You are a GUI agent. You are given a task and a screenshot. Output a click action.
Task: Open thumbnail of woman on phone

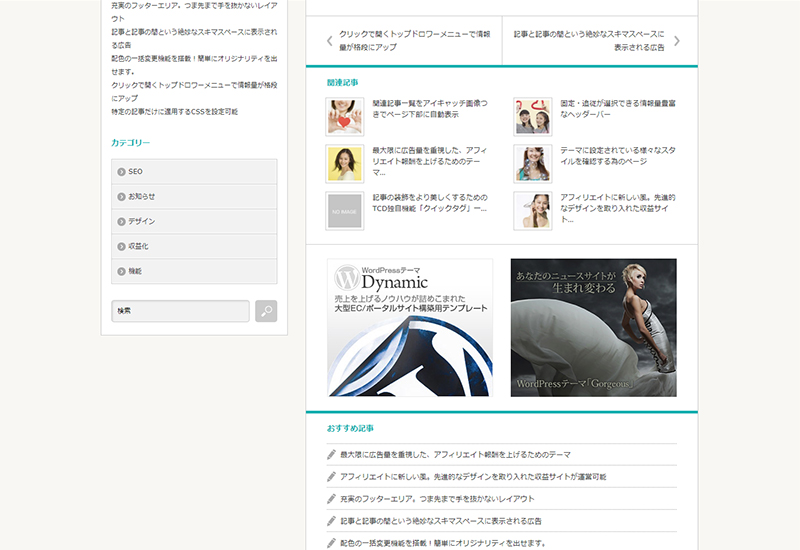click(533, 211)
